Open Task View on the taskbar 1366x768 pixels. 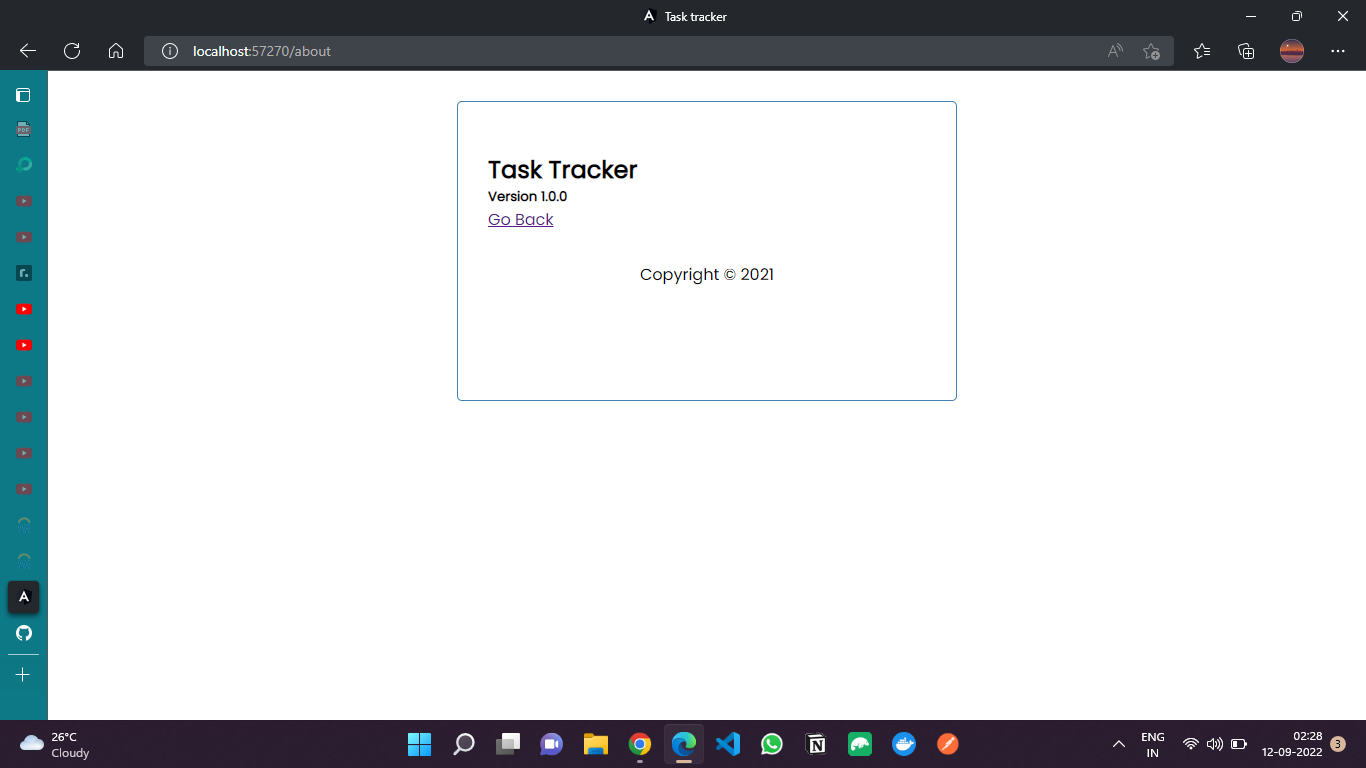[x=508, y=744]
